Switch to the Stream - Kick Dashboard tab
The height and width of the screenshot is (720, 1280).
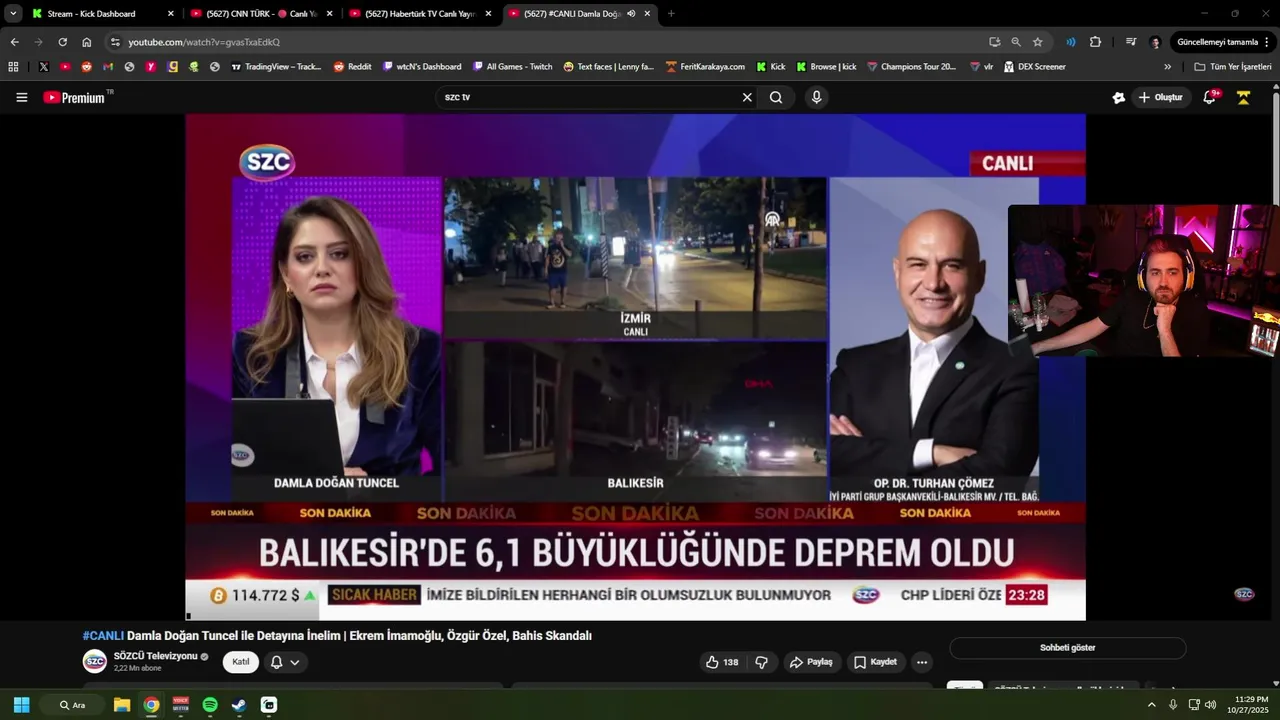coord(100,14)
